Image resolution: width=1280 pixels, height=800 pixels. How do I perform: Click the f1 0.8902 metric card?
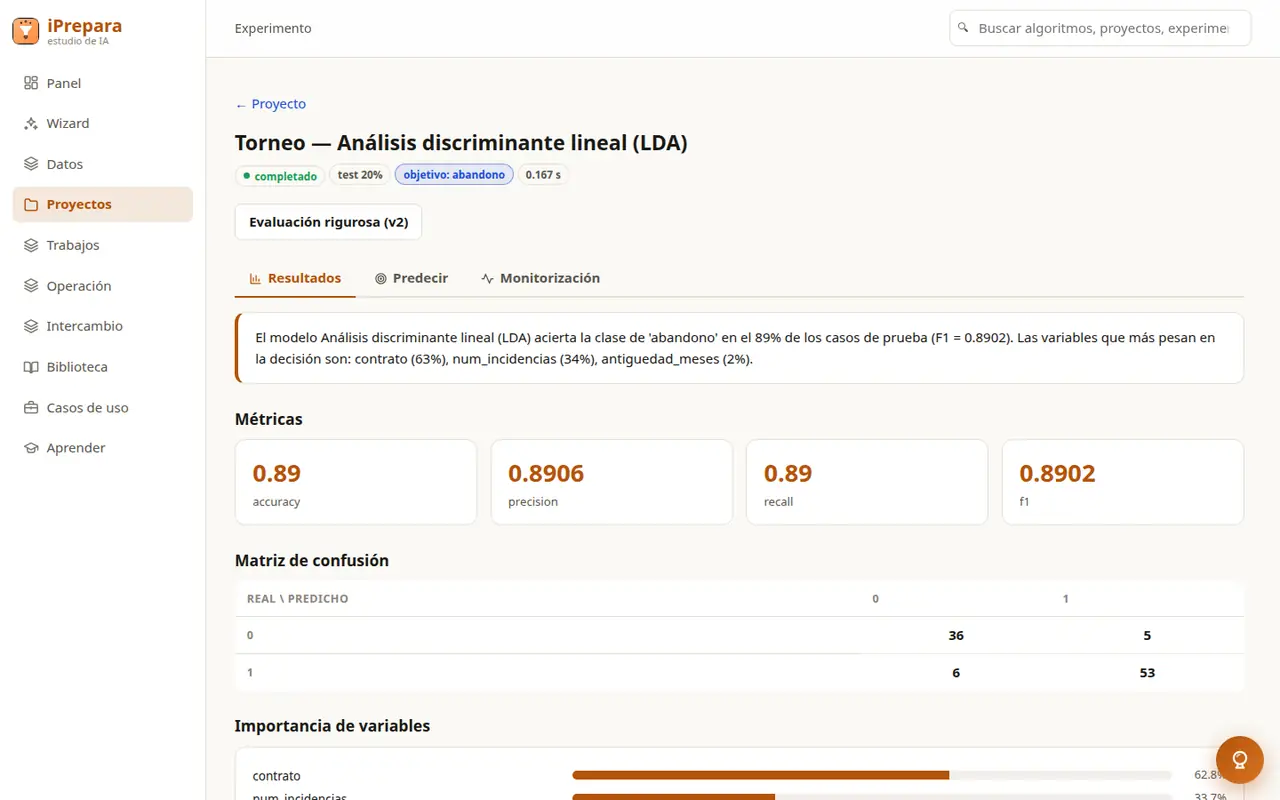point(1123,482)
